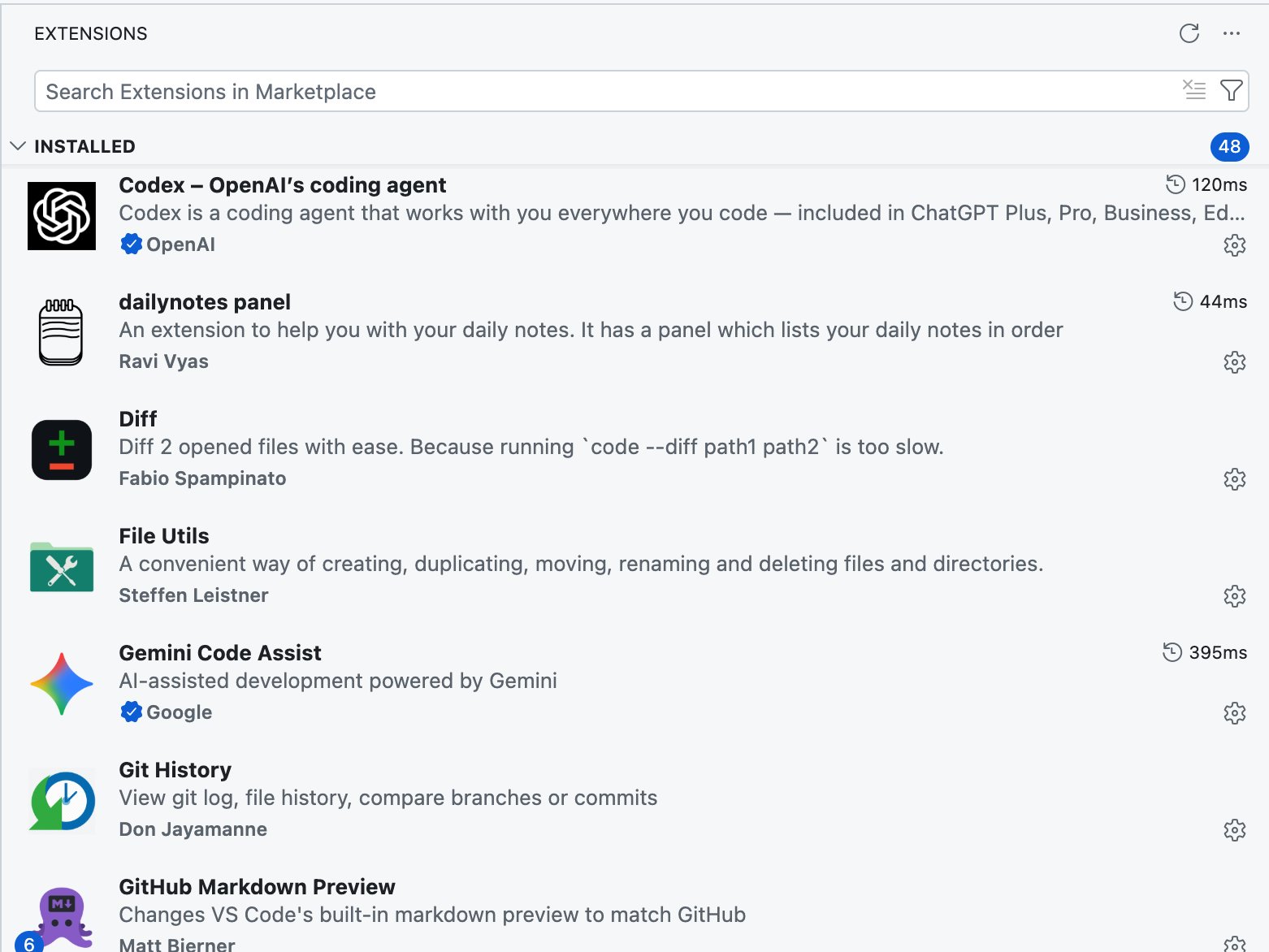1269x952 pixels.
Task: Open the File Utils folder icon
Action: point(62,567)
